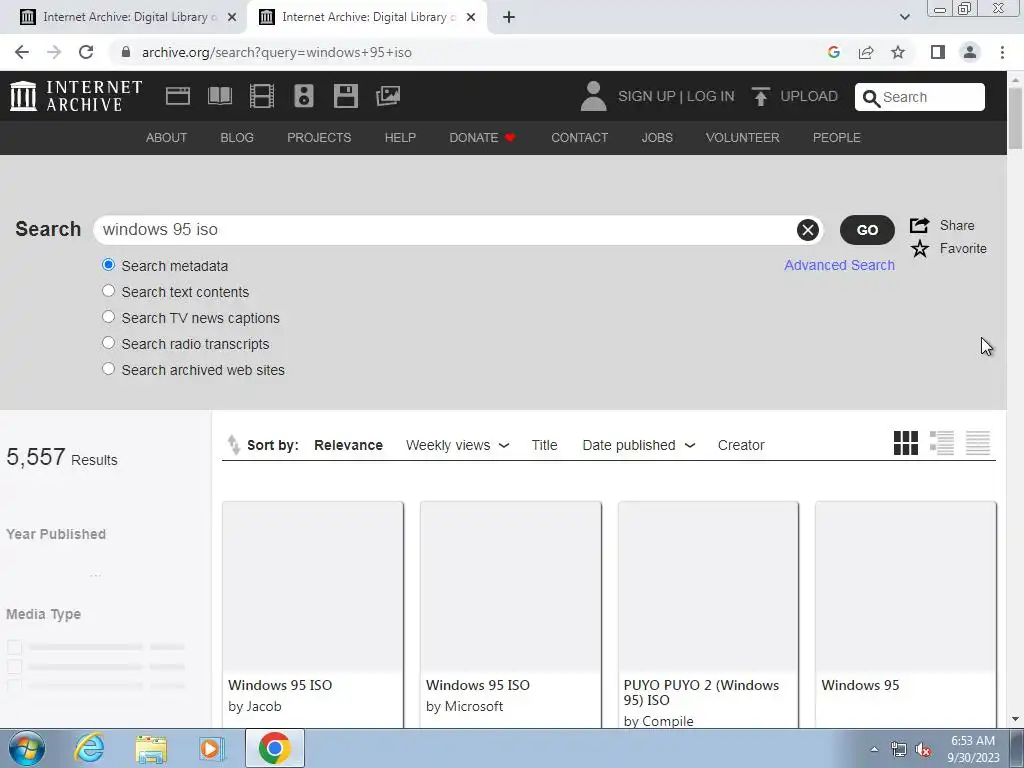The image size is (1024, 768).
Task: Open the Internet Archive home logo
Action: tap(76, 96)
